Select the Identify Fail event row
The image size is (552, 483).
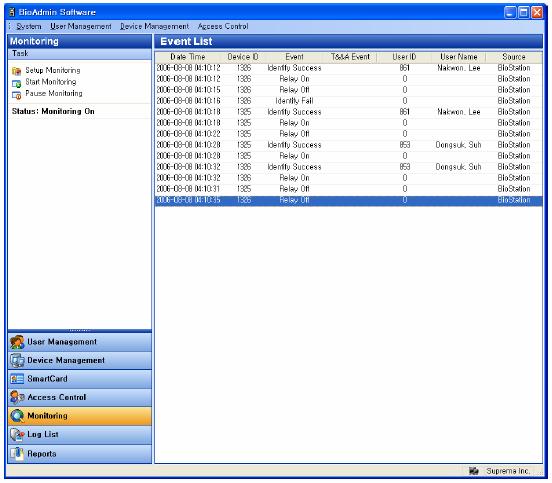point(349,101)
